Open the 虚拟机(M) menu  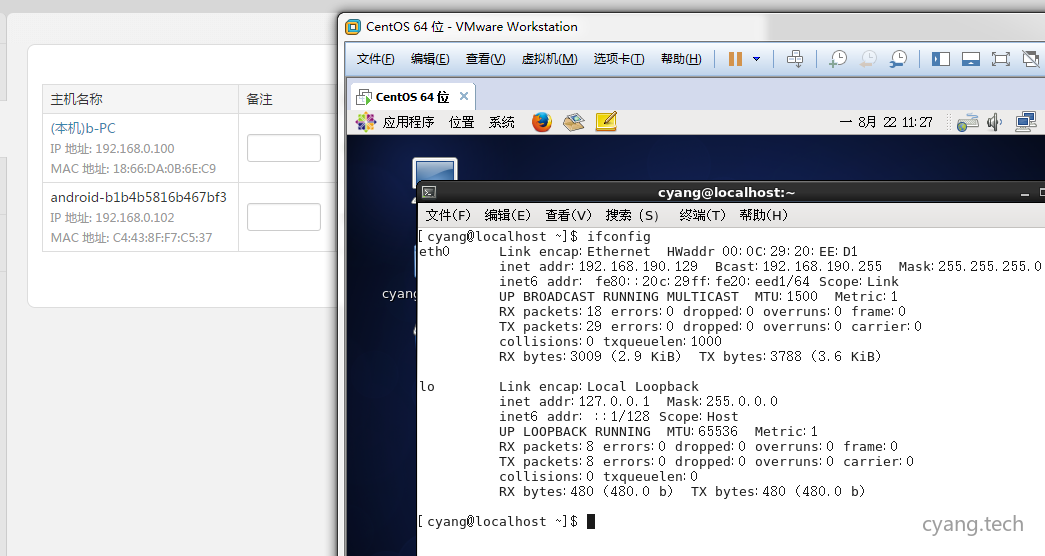(549, 59)
